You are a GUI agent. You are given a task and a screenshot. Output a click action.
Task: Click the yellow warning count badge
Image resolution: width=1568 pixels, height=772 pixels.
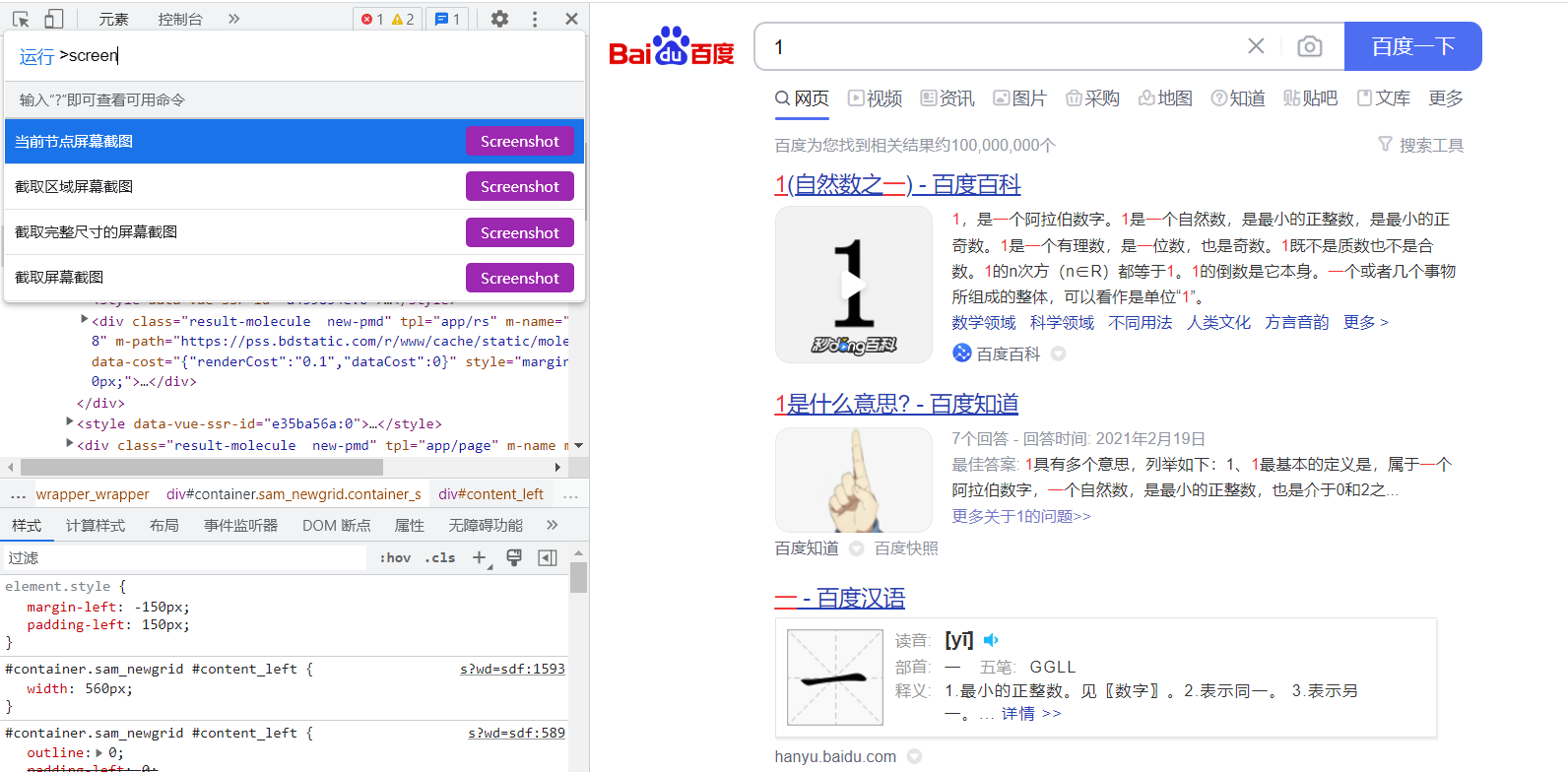coord(403,19)
